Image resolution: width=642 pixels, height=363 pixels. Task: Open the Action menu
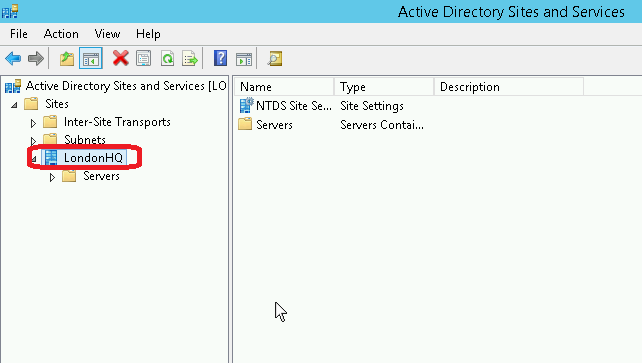click(x=61, y=34)
